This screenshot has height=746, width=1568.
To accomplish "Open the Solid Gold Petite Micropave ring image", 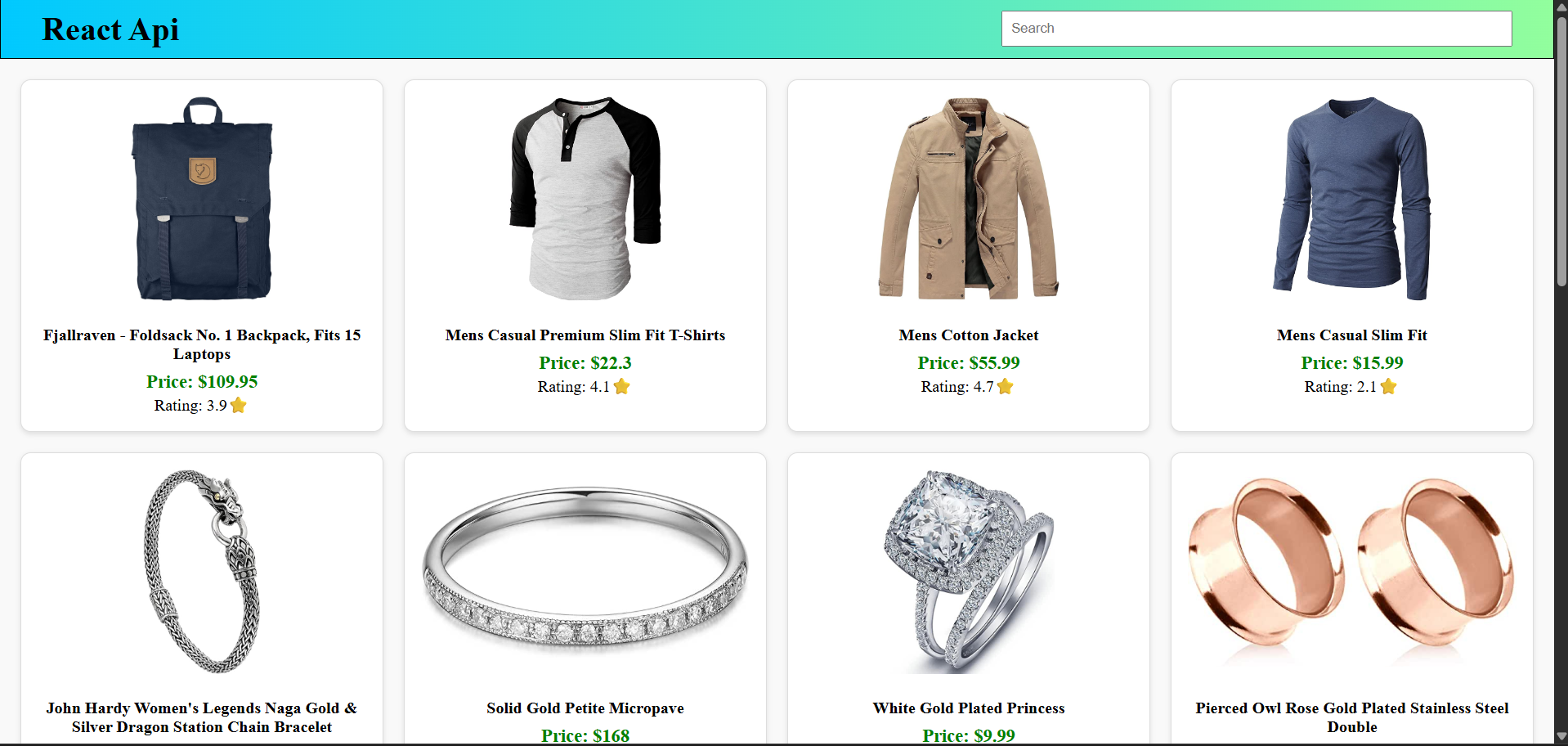I will 585,572.
